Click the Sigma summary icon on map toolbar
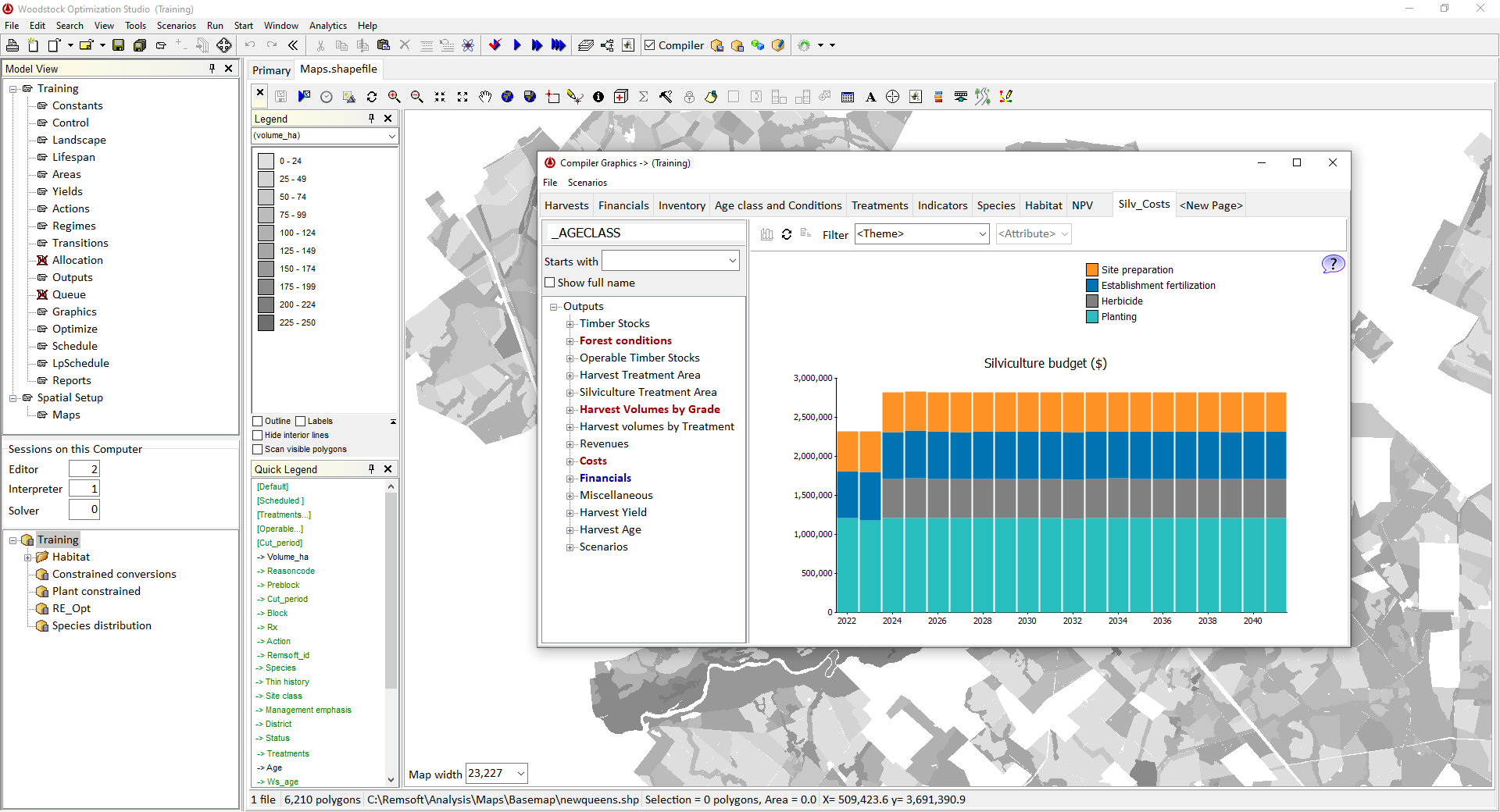The image size is (1500, 812). (643, 96)
